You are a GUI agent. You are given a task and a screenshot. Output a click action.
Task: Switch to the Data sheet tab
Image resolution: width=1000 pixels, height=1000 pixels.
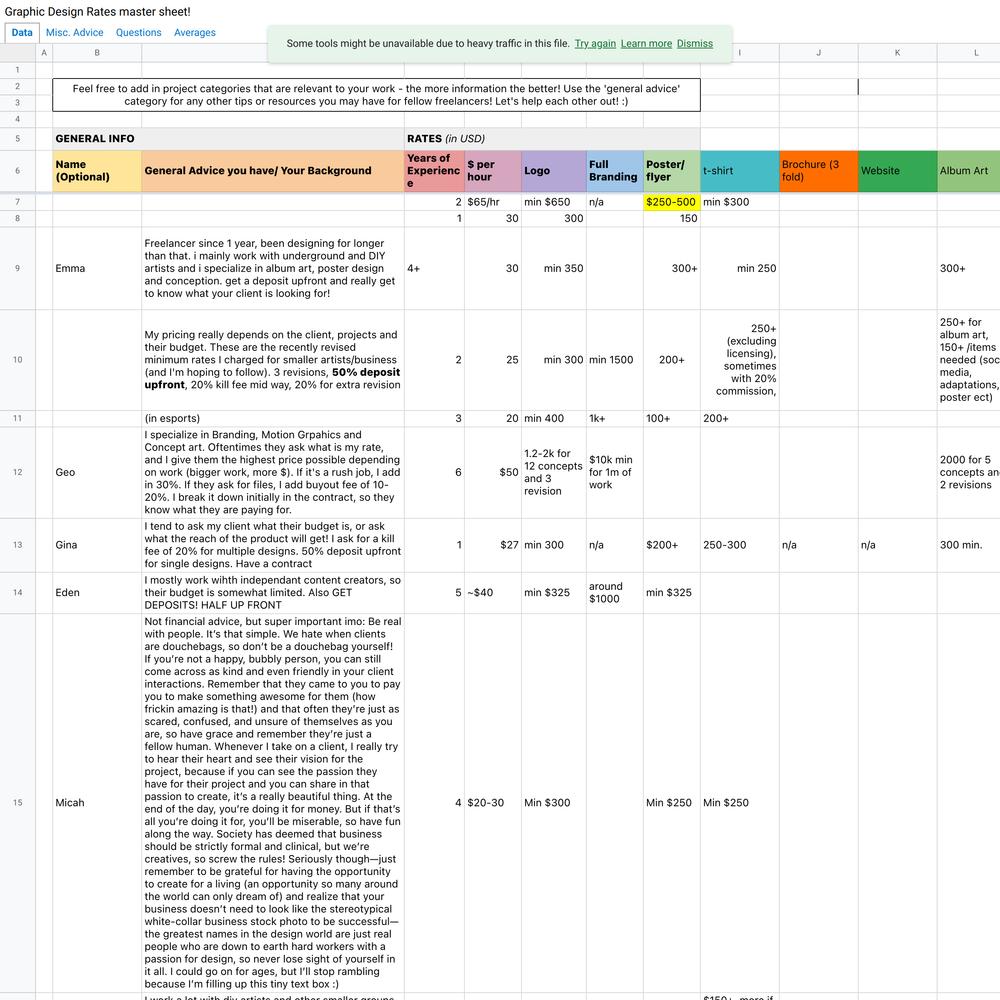22,33
